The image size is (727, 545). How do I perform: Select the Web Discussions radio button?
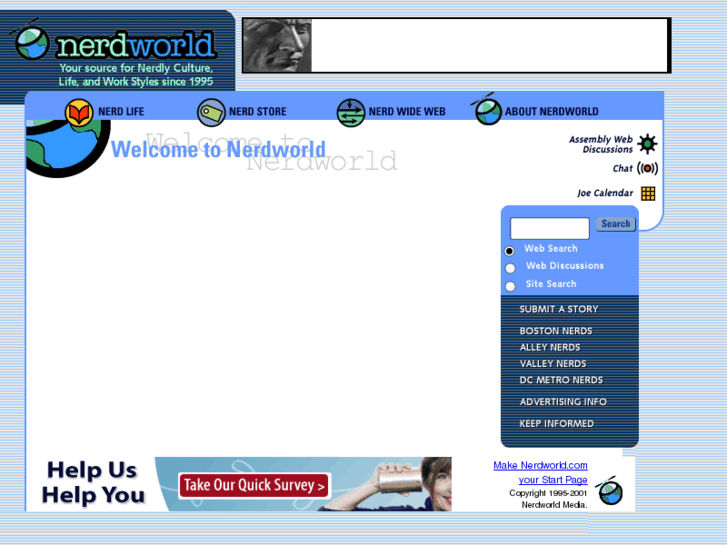[x=510, y=268]
